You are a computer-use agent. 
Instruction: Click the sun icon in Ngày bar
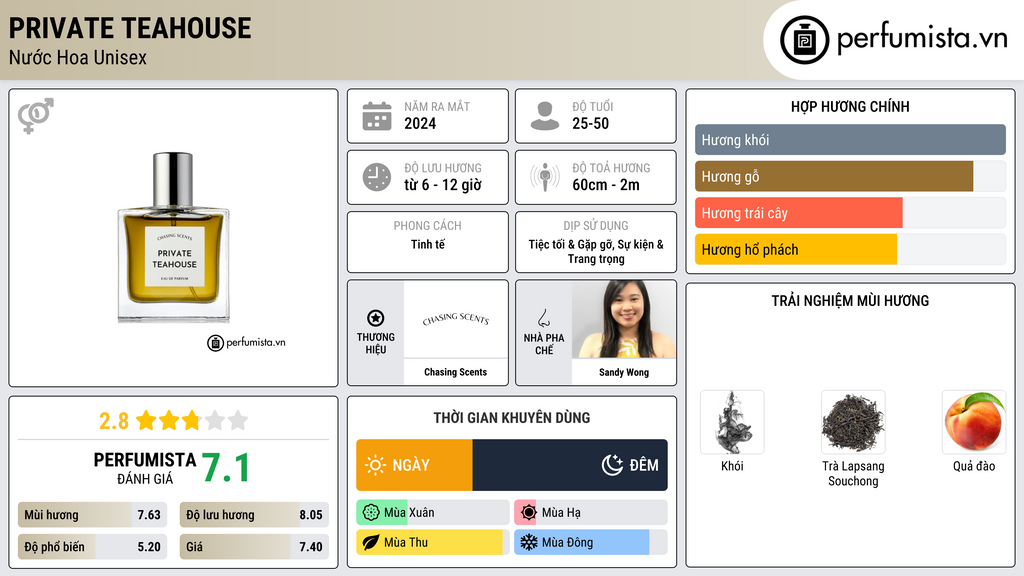click(x=376, y=465)
